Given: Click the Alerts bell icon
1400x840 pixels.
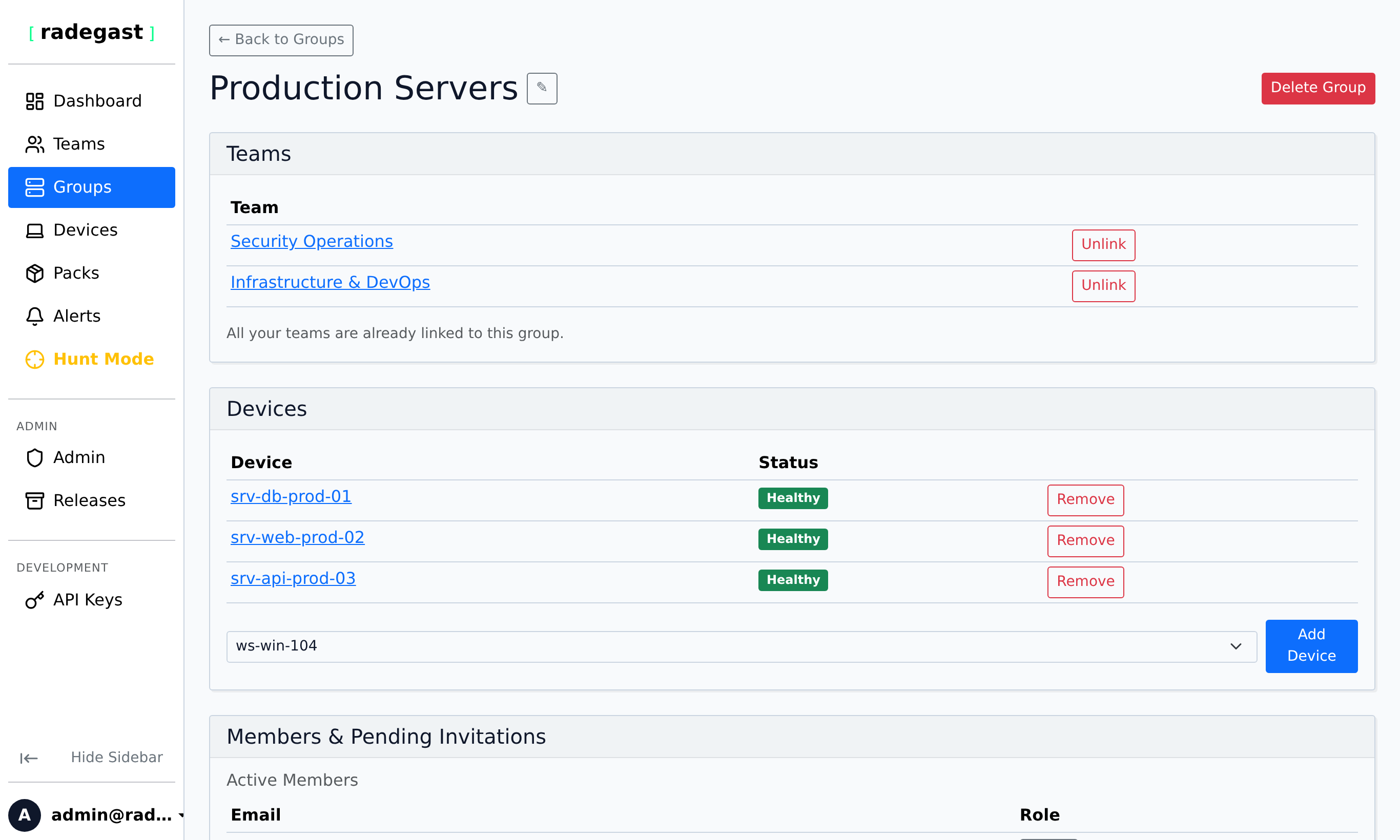Looking at the screenshot, I should pyautogui.click(x=34, y=317).
